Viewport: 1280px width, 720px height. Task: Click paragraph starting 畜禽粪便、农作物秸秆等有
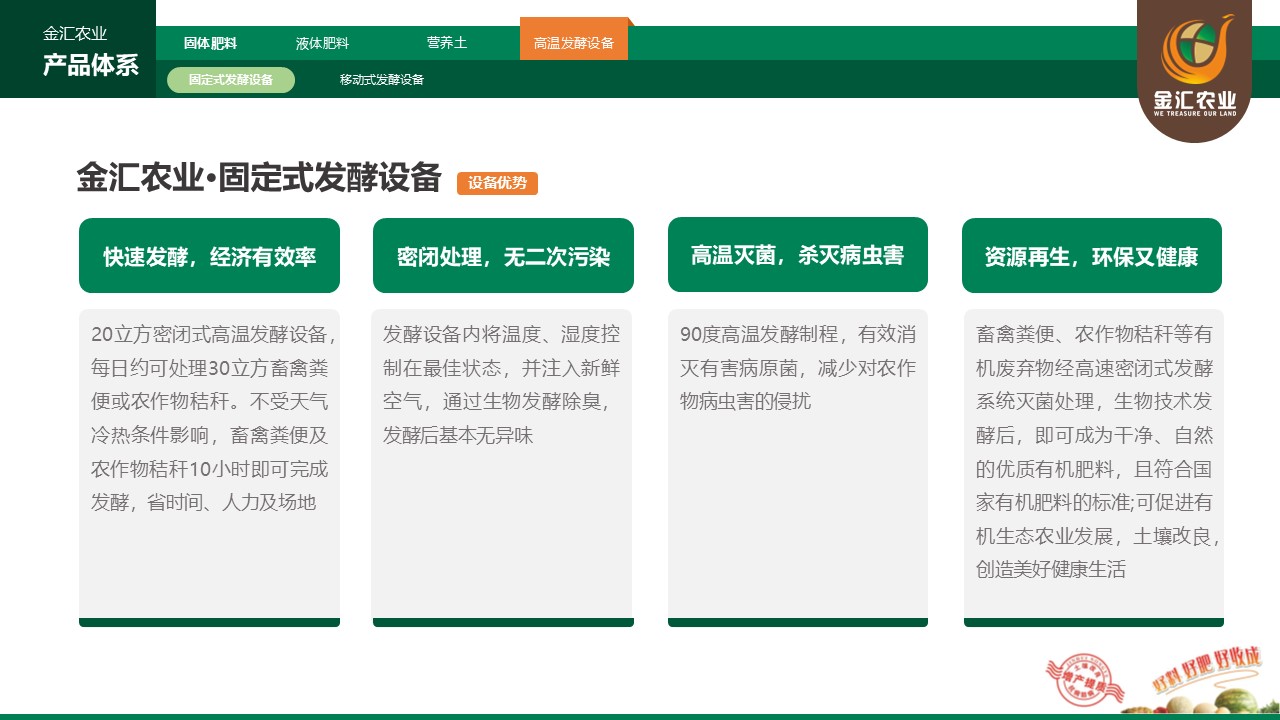(x=1097, y=452)
